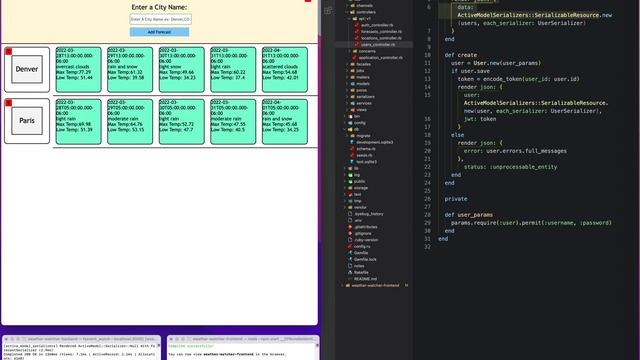
Task: Click the Enter a City Name input field
Action: tap(160, 19)
